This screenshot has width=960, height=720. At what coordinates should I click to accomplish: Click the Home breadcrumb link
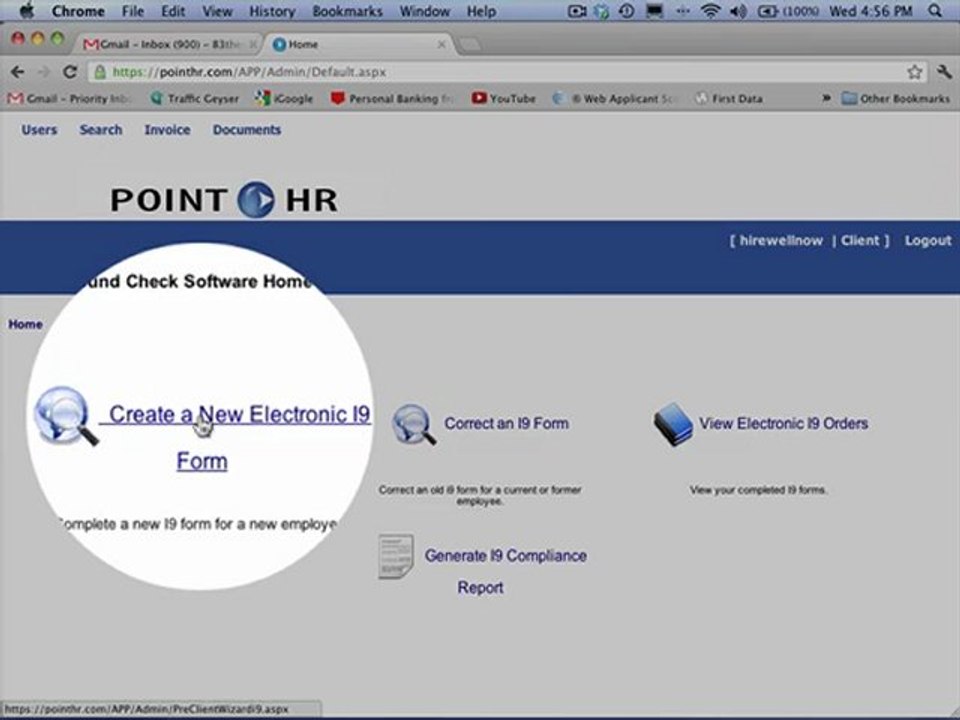point(26,324)
